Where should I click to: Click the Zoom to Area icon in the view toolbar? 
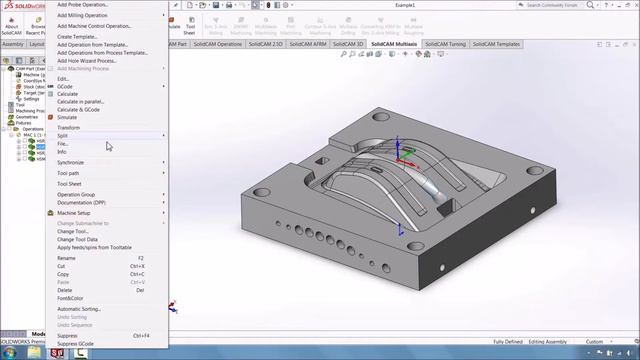point(352,54)
